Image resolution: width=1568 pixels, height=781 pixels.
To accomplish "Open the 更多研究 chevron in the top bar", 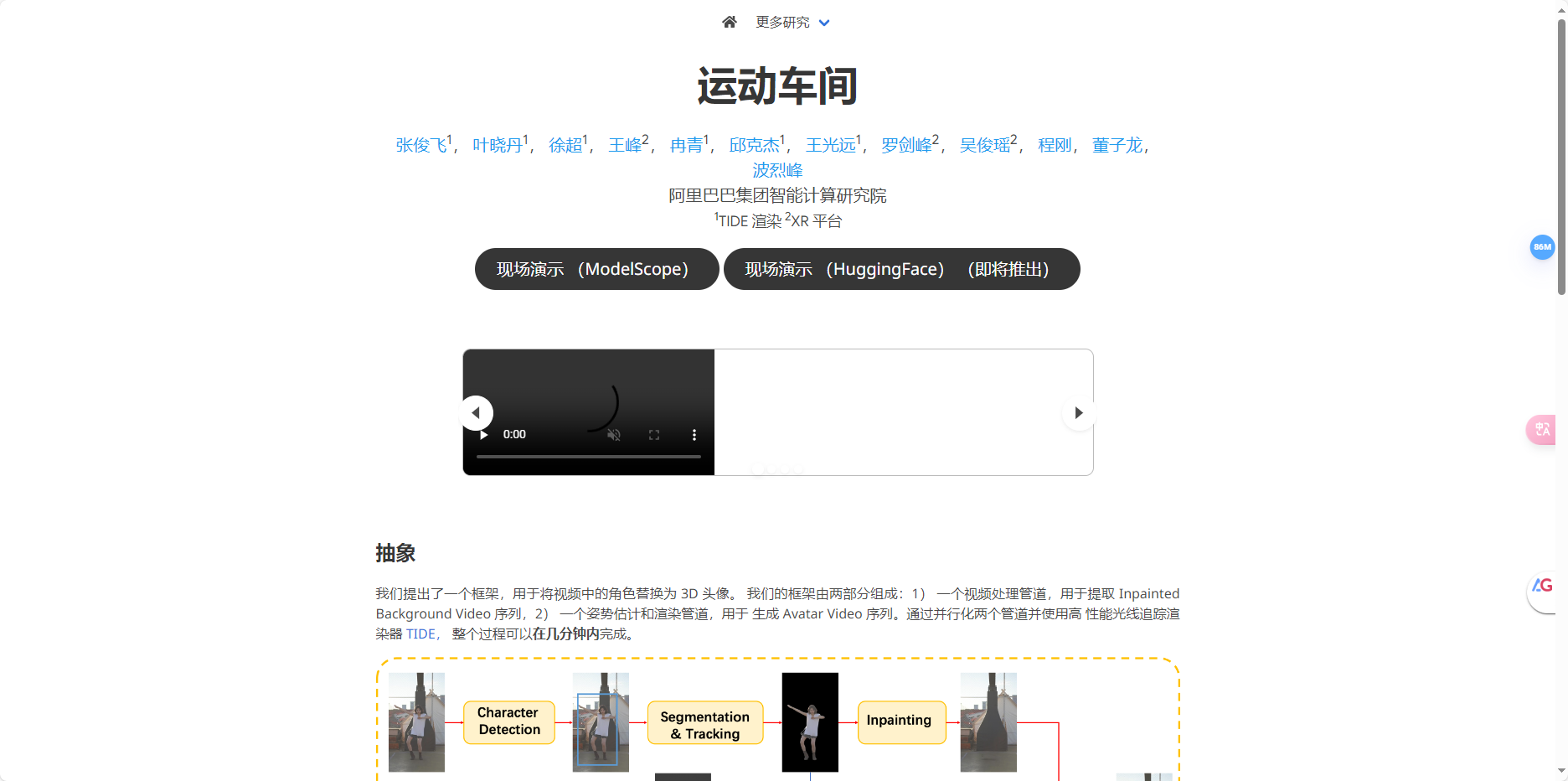I will pos(823,23).
